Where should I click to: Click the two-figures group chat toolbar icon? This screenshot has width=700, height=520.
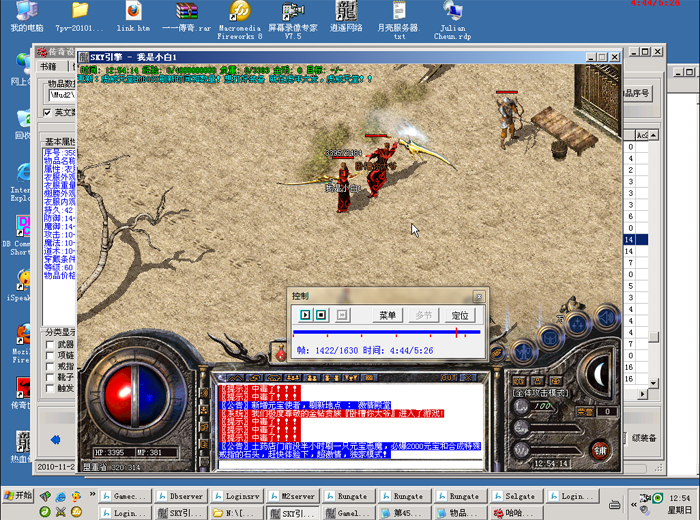click(x=312, y=378)
